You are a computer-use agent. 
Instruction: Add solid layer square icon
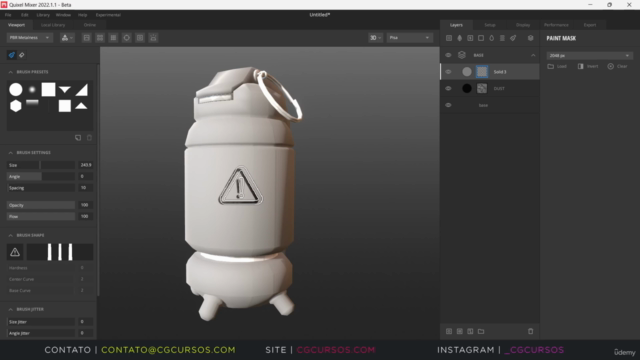[x=481, y=38]
